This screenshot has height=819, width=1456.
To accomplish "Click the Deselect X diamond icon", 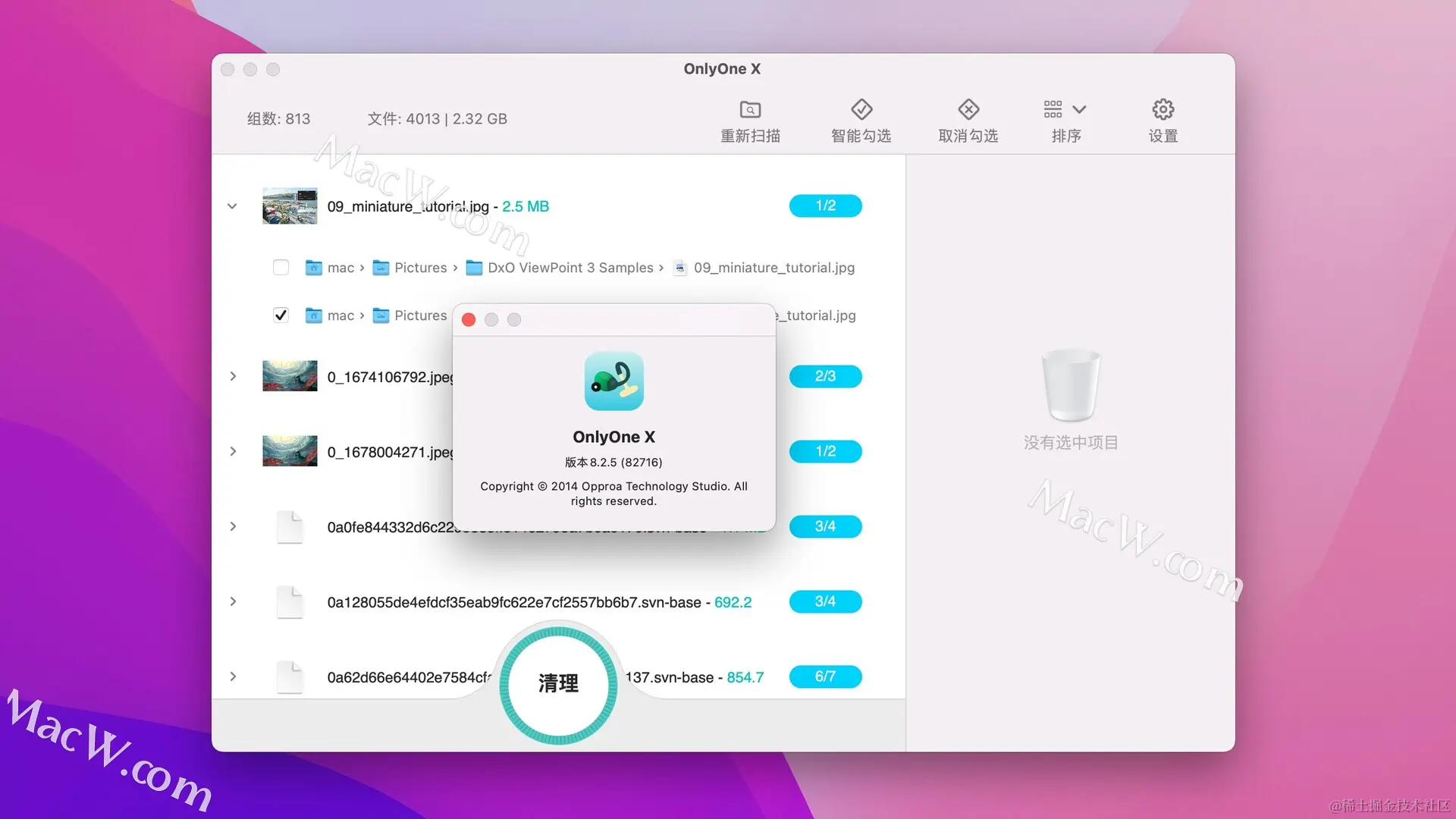I will [x=968, y=109].
